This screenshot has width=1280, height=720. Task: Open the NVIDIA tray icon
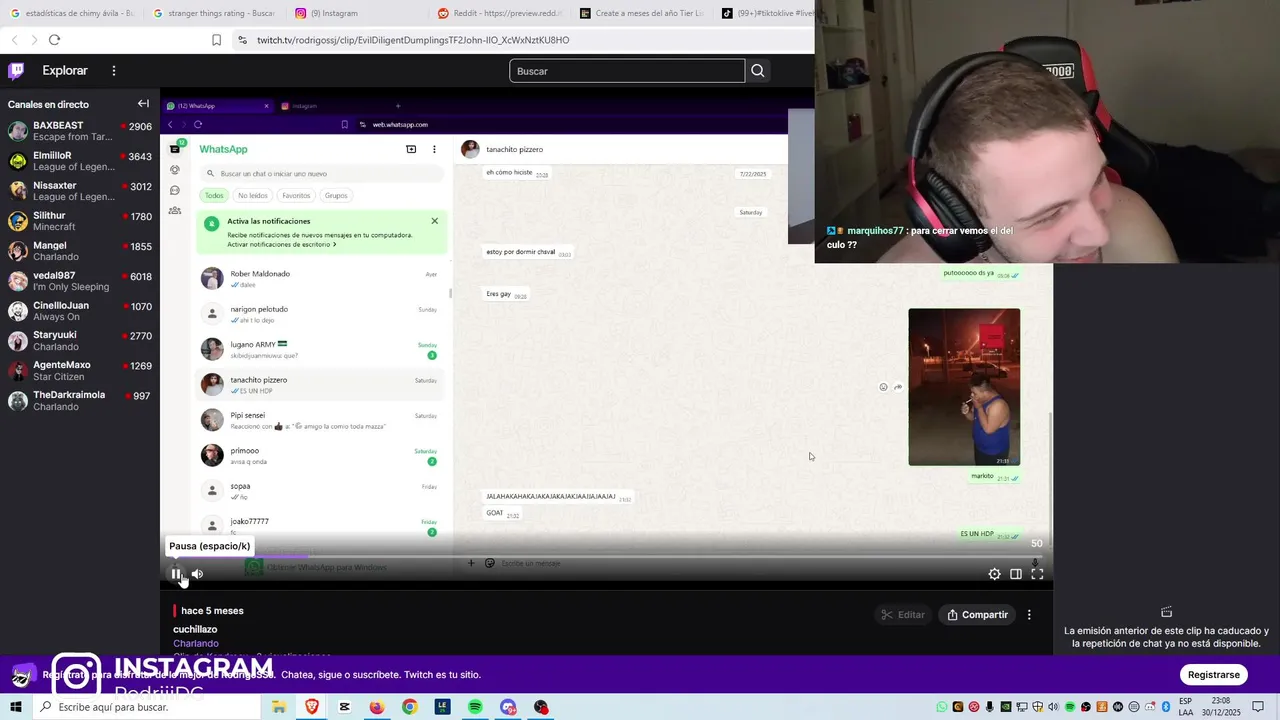pos(1006,707)
